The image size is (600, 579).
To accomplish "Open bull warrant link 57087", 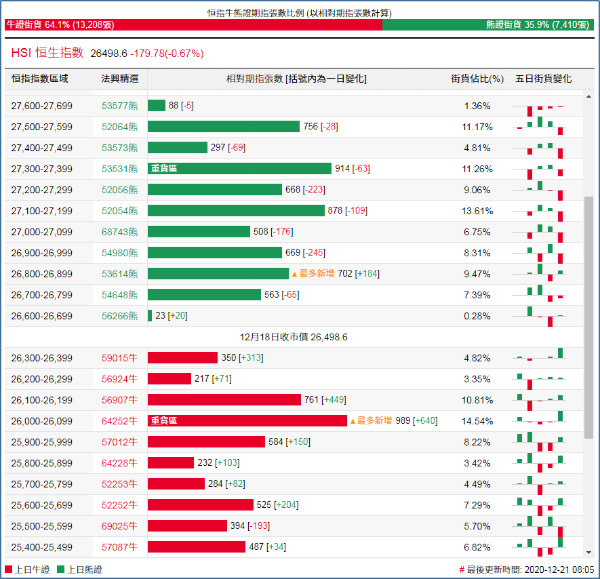I will click(119, 548).
